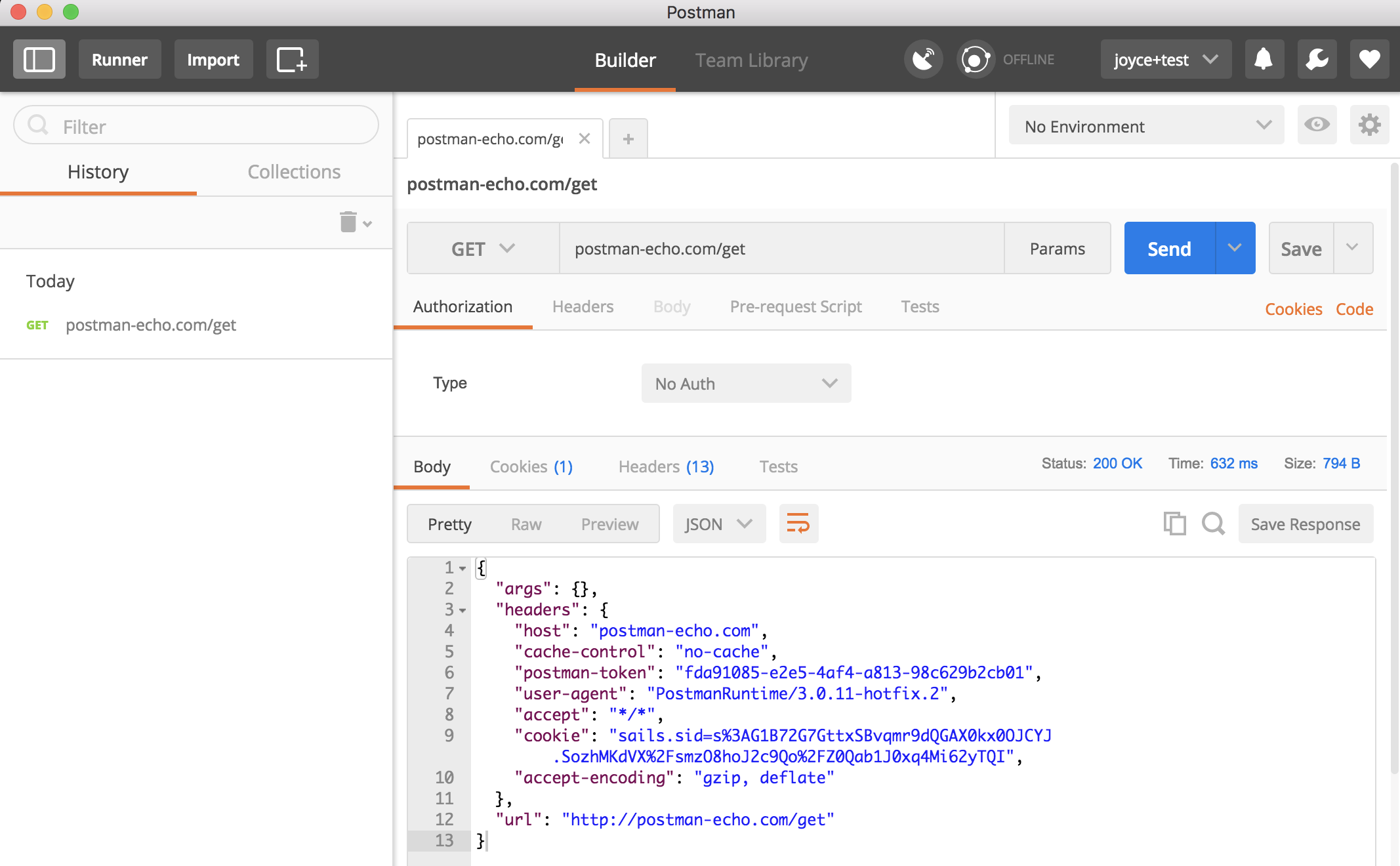Copy response with the clipboard icon
This screenshot has height=866, width=1400.
tap(1174, 524)
